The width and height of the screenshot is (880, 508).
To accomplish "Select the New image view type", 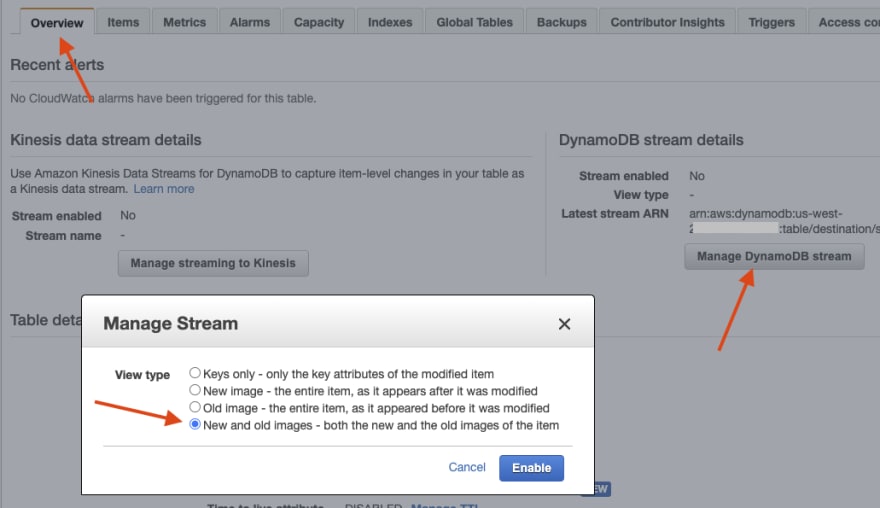I will [x=195, y=390].
